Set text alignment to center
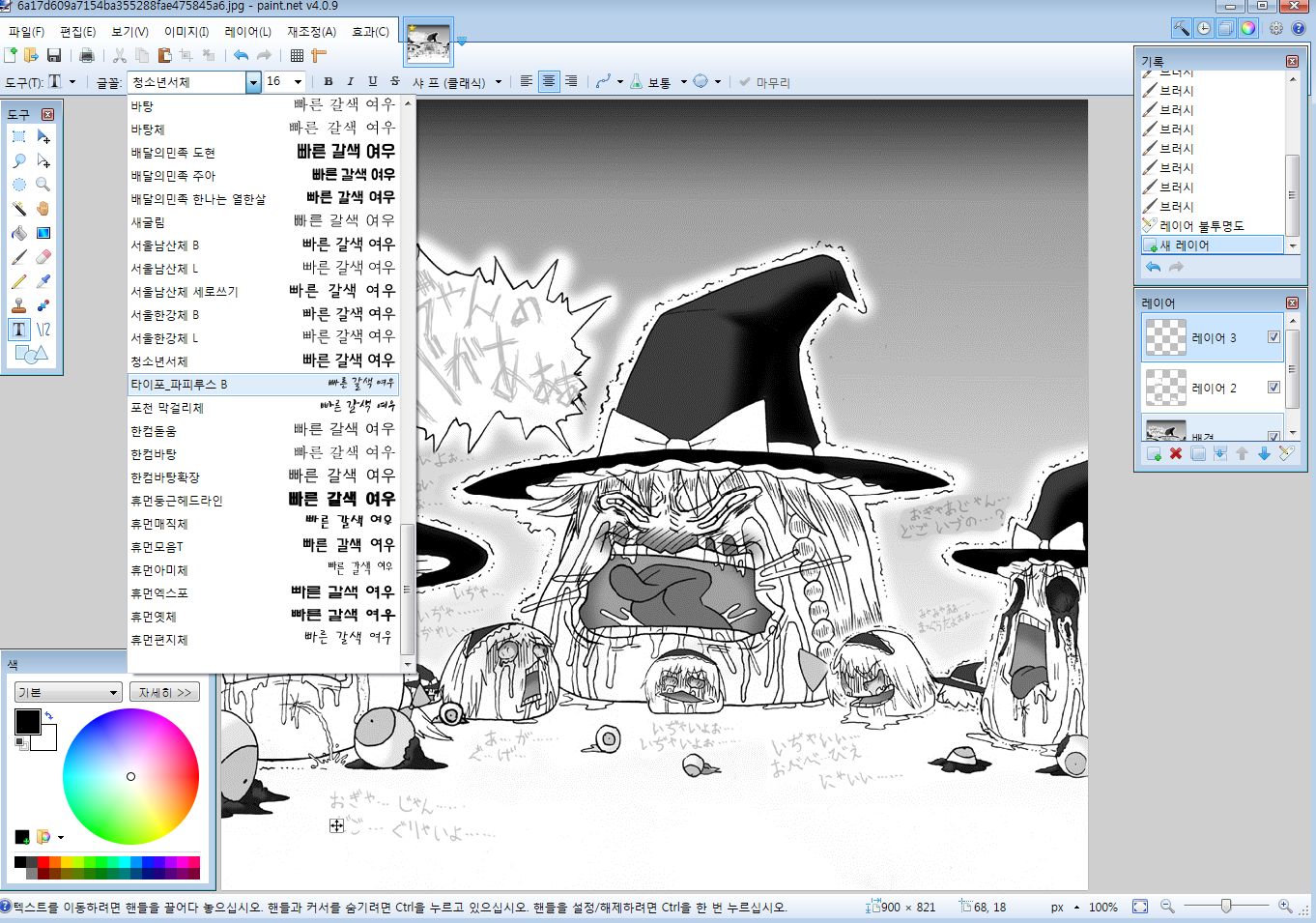This screenshot has width=1316, height=923. pyautogui.click(x=549, y=82)
